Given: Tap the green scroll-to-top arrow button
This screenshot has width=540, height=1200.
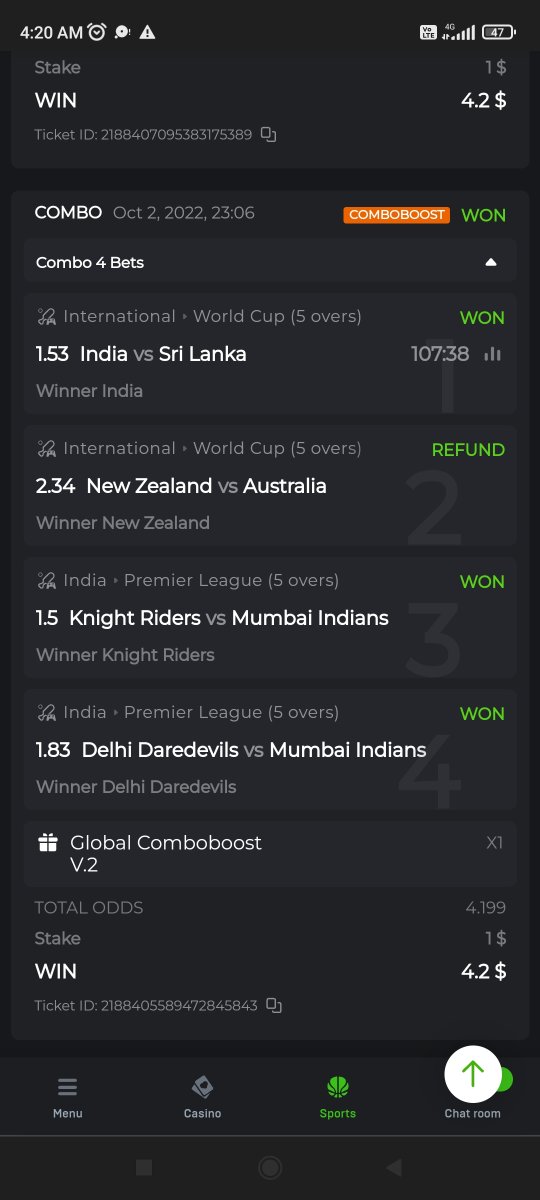Looking at the screenshot, I should click(473, 1074).
